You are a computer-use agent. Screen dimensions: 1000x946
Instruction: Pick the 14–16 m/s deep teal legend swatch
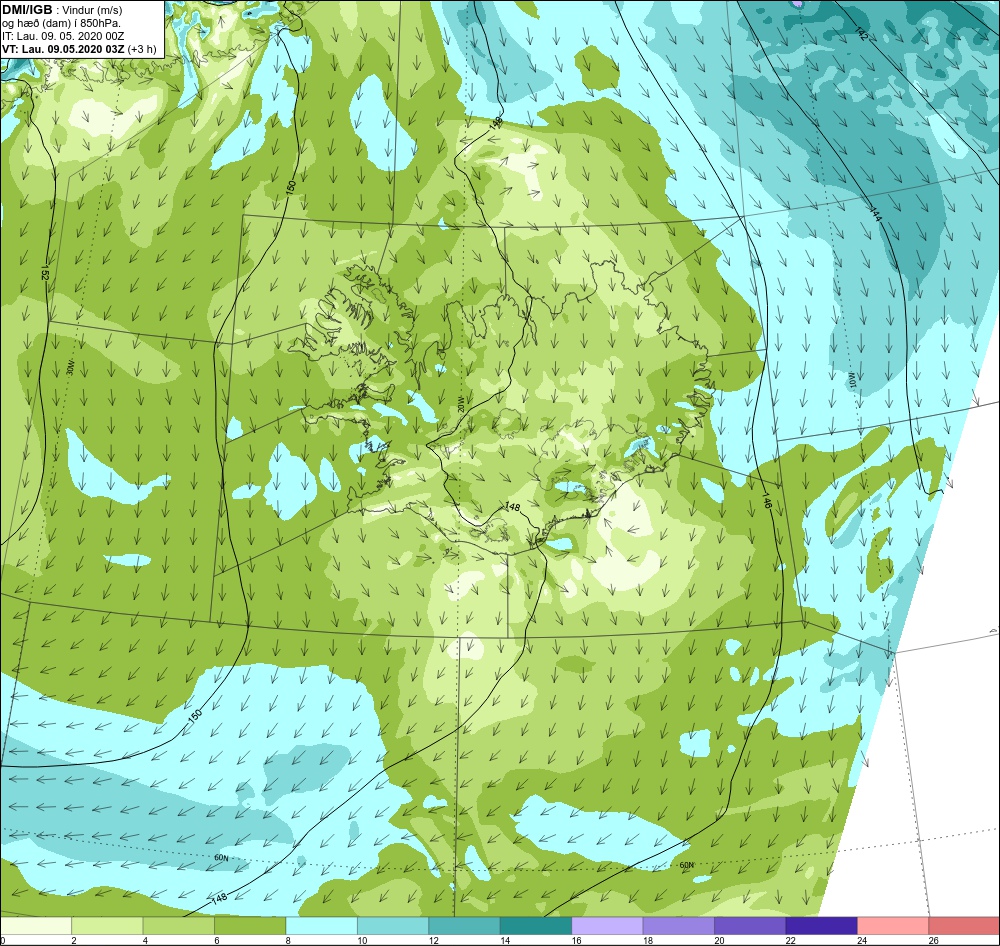click(536, 926)
